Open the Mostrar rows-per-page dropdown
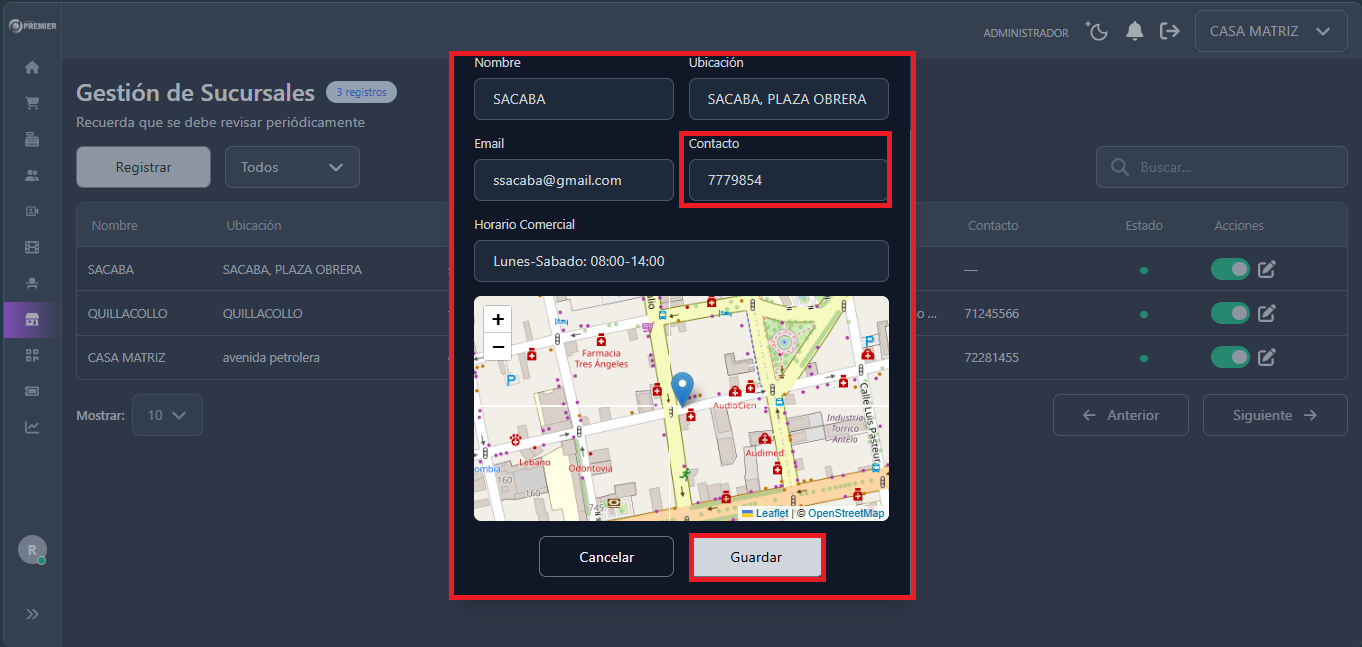Viewport: 1362px width, 647px height. pyautogui.click(x=166, y=415)
